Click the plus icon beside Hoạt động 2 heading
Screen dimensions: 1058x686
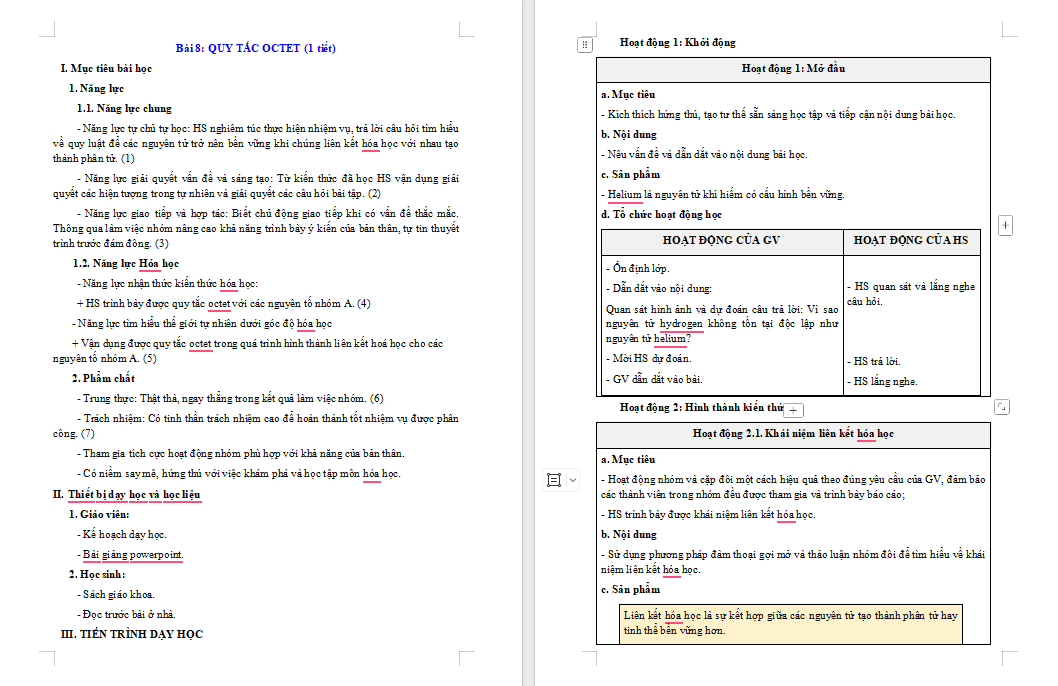(791, 409)
